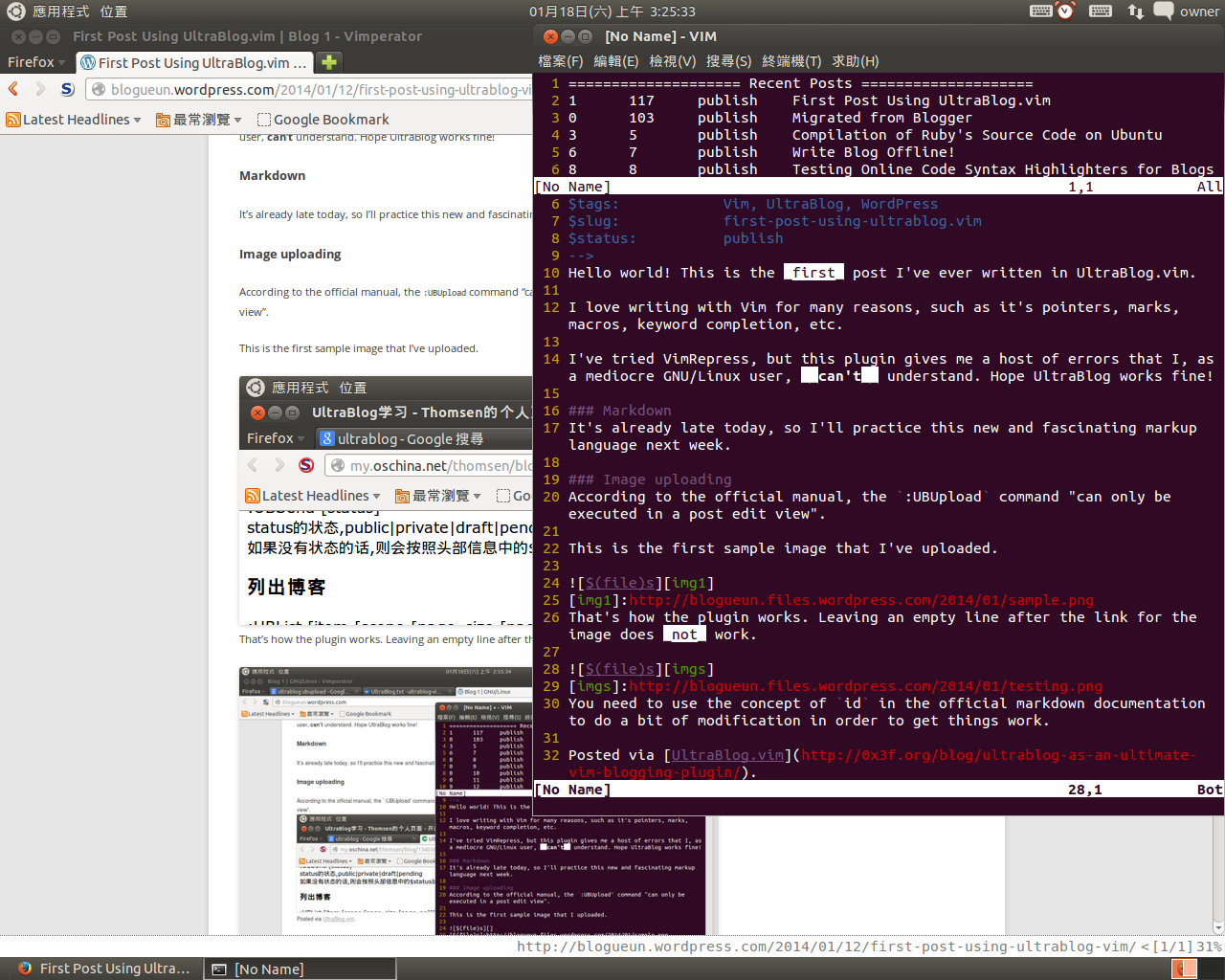Open the Ubuntu logo applications icon
Viewport: 1225px width, 980px height.
[x=15, y=11]
